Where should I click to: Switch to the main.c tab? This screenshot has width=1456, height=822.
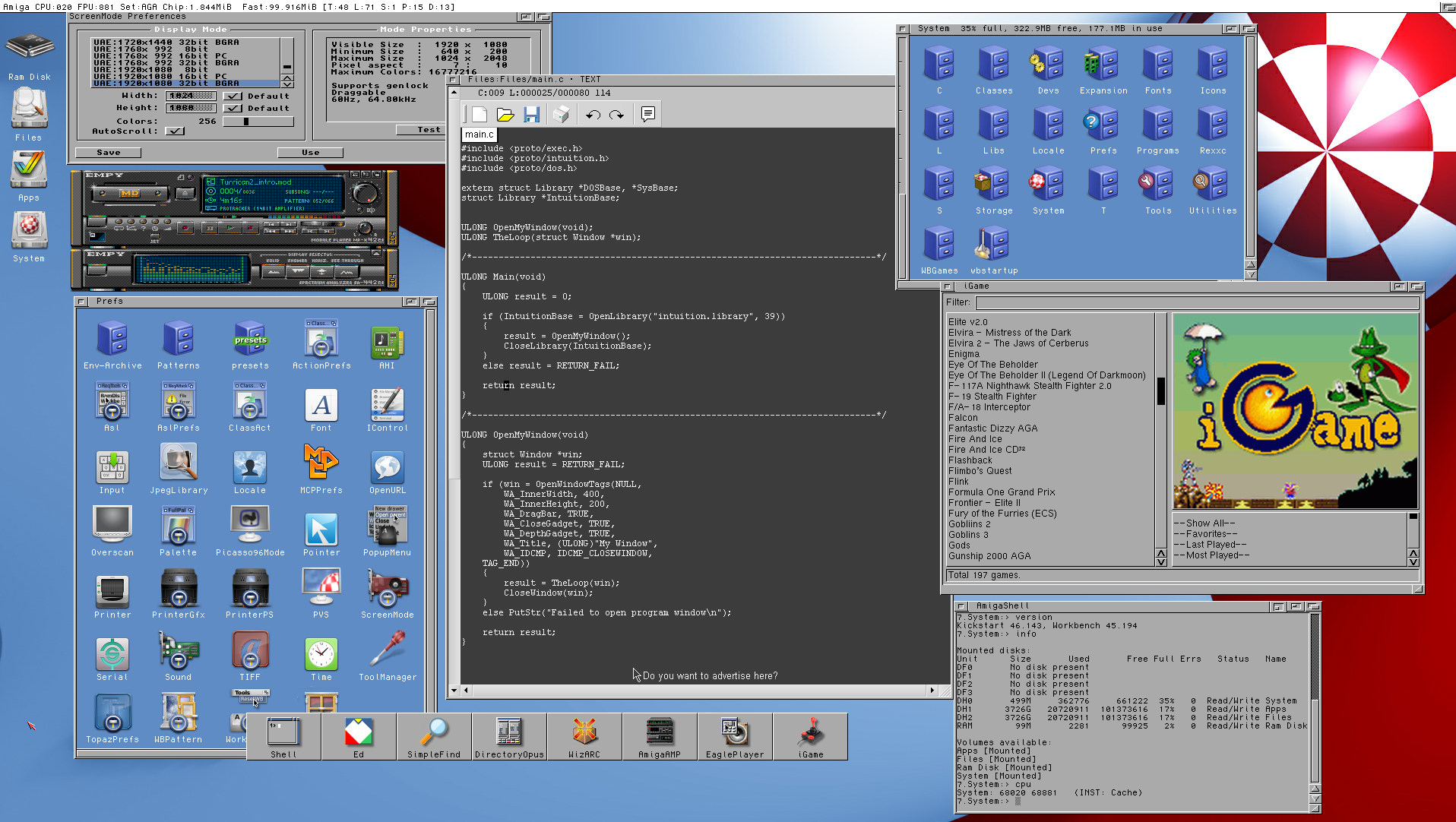[480, 134]
